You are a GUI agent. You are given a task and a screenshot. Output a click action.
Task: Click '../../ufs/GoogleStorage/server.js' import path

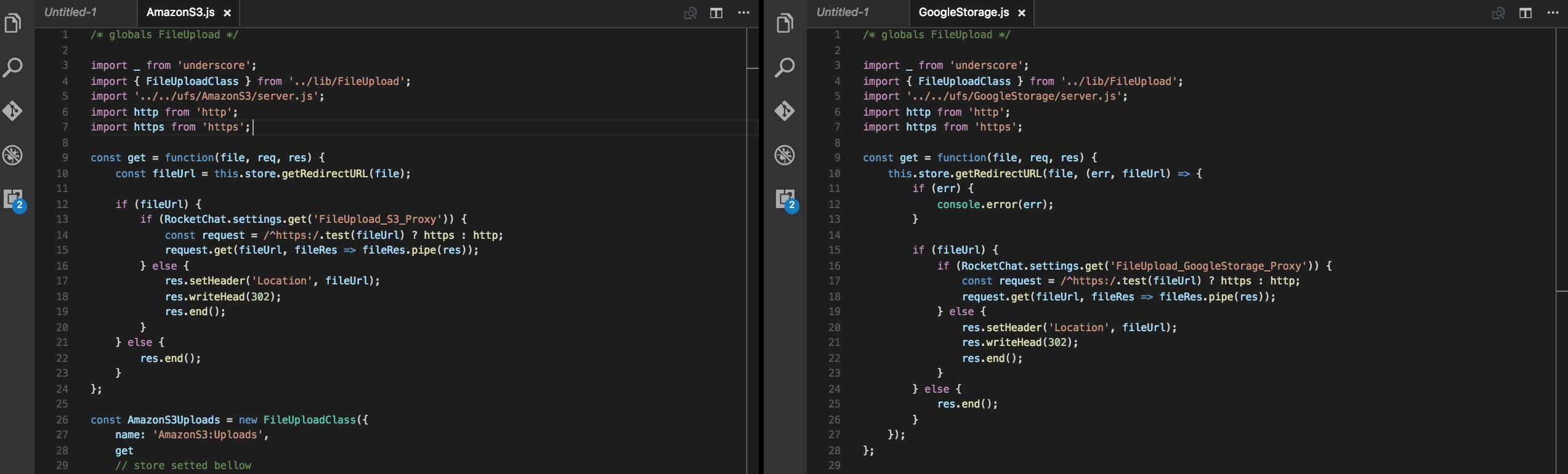click(1014, 96)
